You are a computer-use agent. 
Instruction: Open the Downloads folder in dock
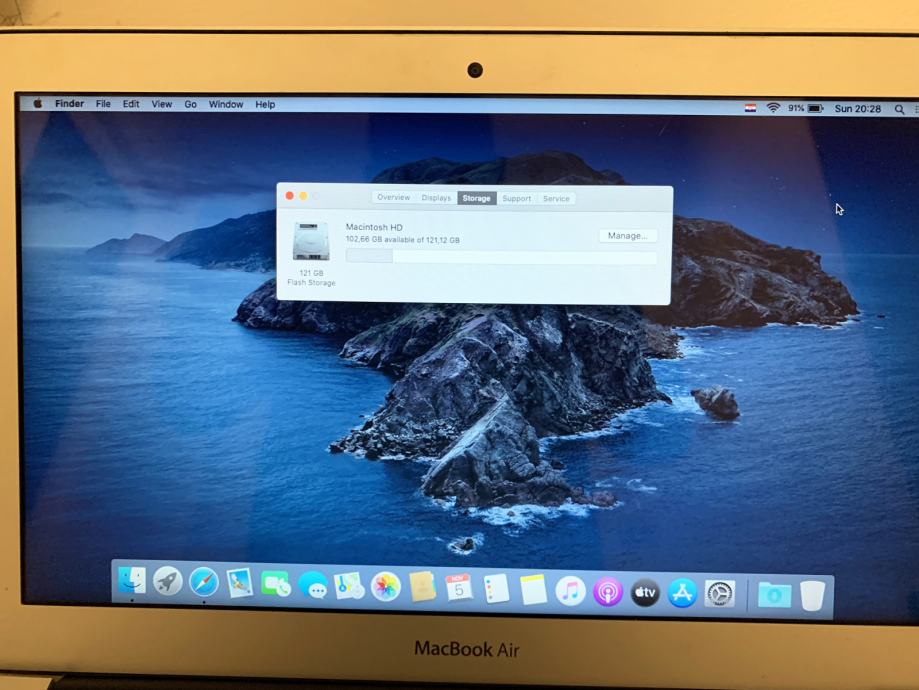tap(774, 596)
